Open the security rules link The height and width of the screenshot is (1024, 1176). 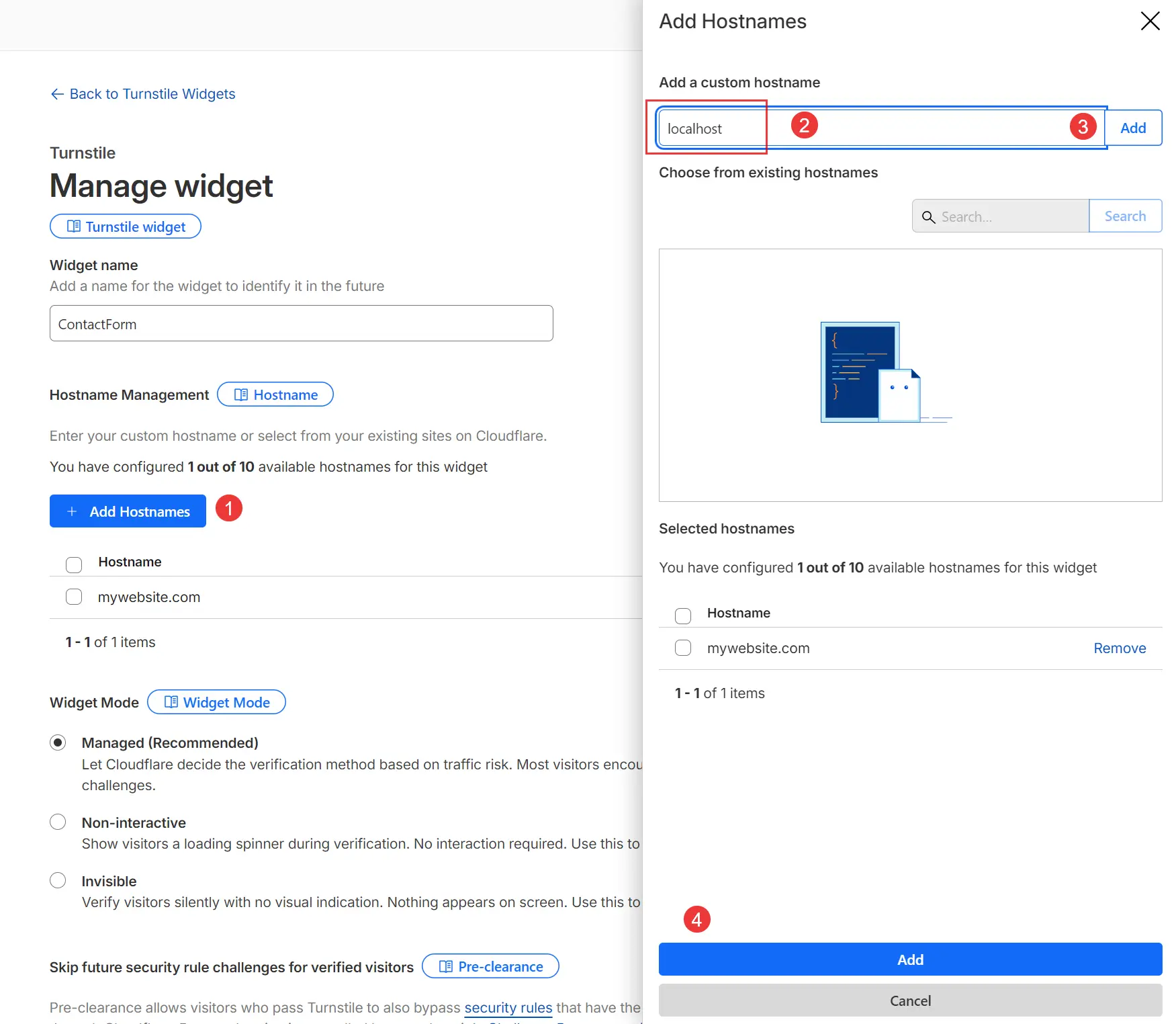tap(508, 1007)
